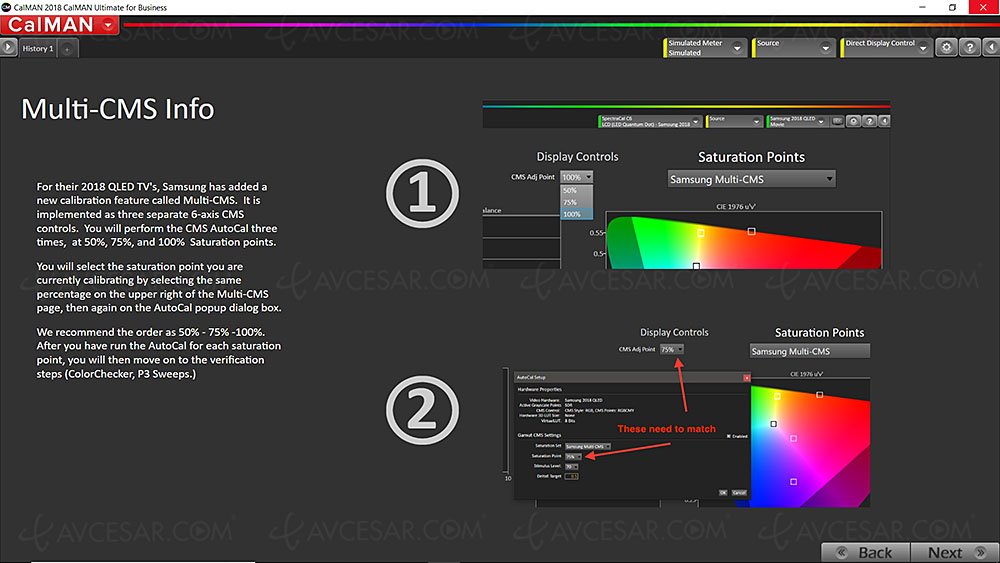Open Saturation Point 75% dropdown in AutoCal Setup

pyautogui.click(x=573, y=457)
